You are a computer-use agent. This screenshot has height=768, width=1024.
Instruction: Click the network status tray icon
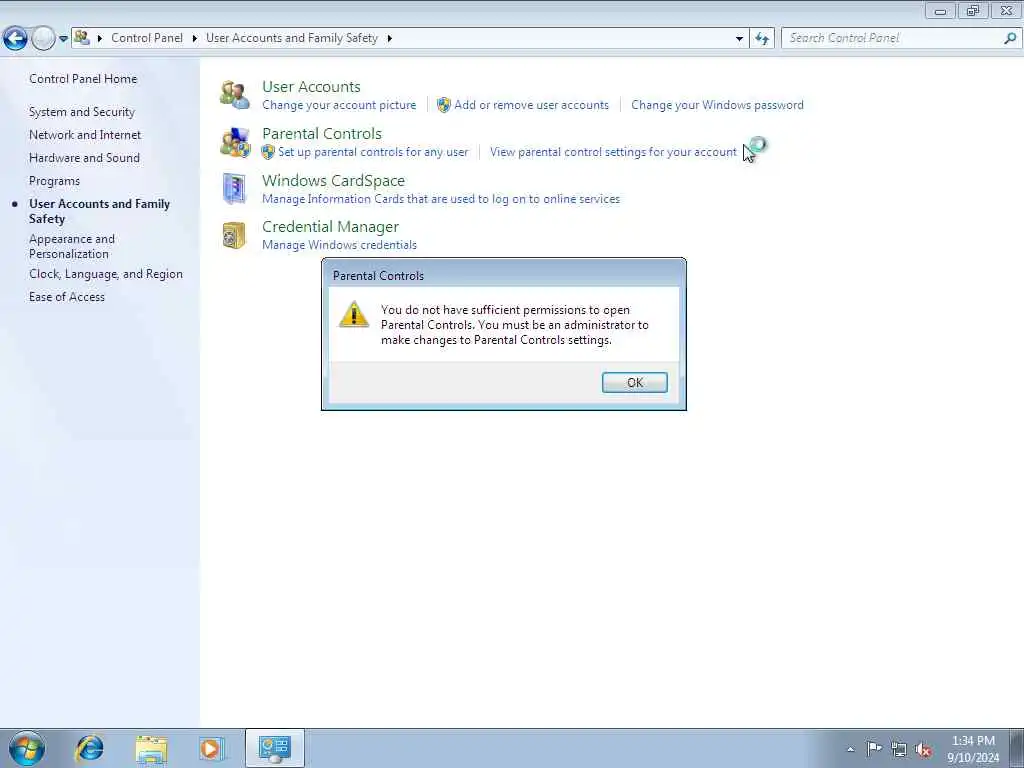899,749
